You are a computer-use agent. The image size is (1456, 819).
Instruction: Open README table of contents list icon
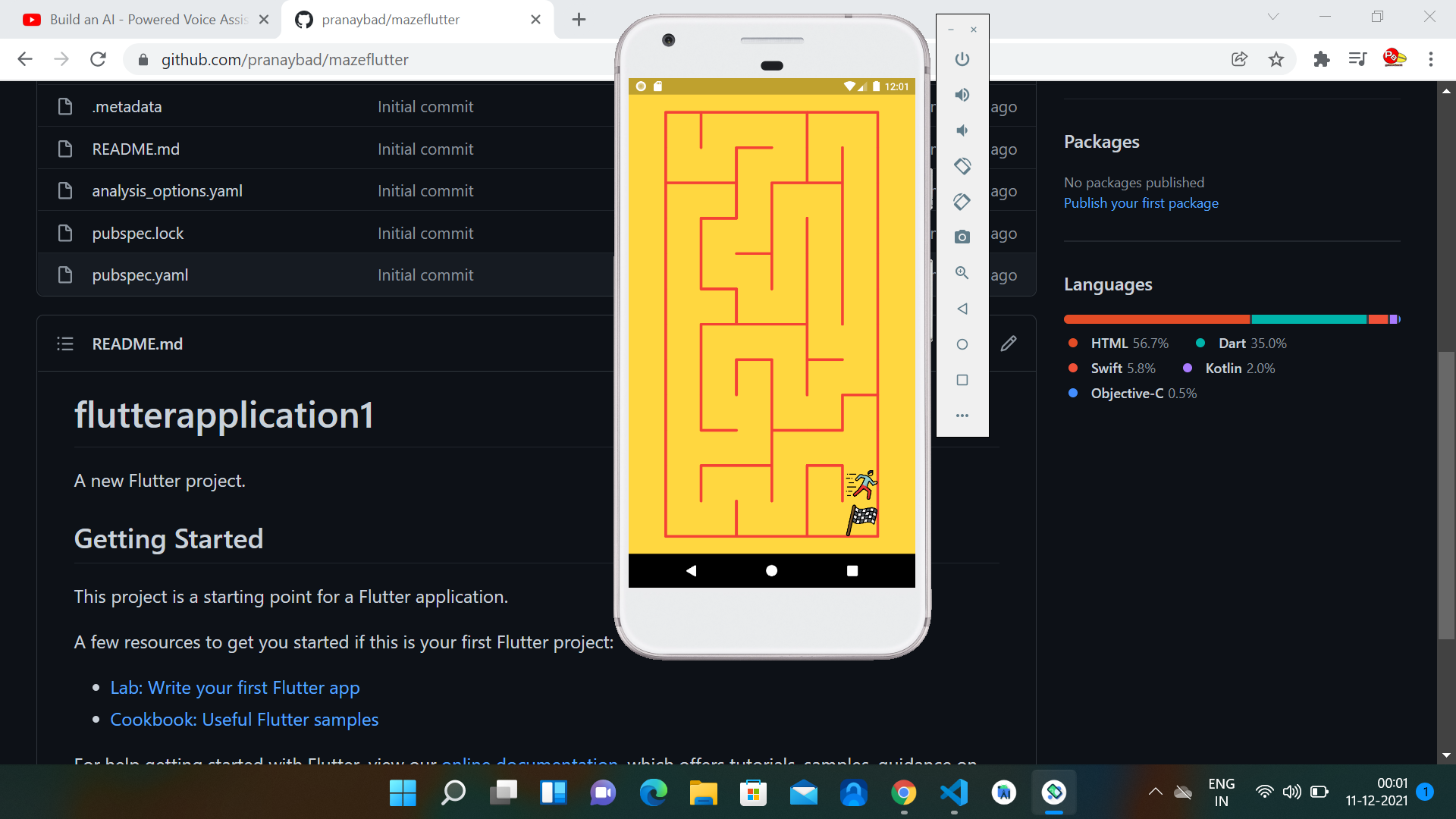pos(65,344)
